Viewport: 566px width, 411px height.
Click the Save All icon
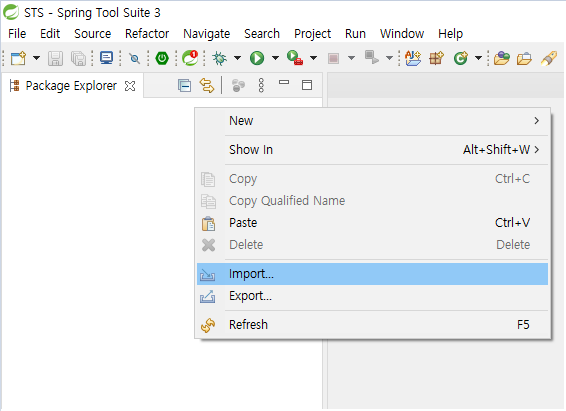coord(78,58)
